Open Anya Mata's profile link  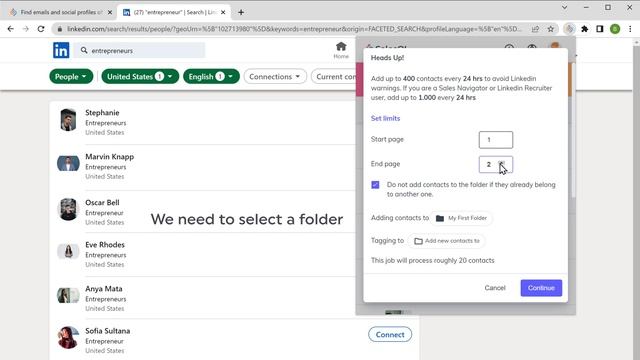104,289
